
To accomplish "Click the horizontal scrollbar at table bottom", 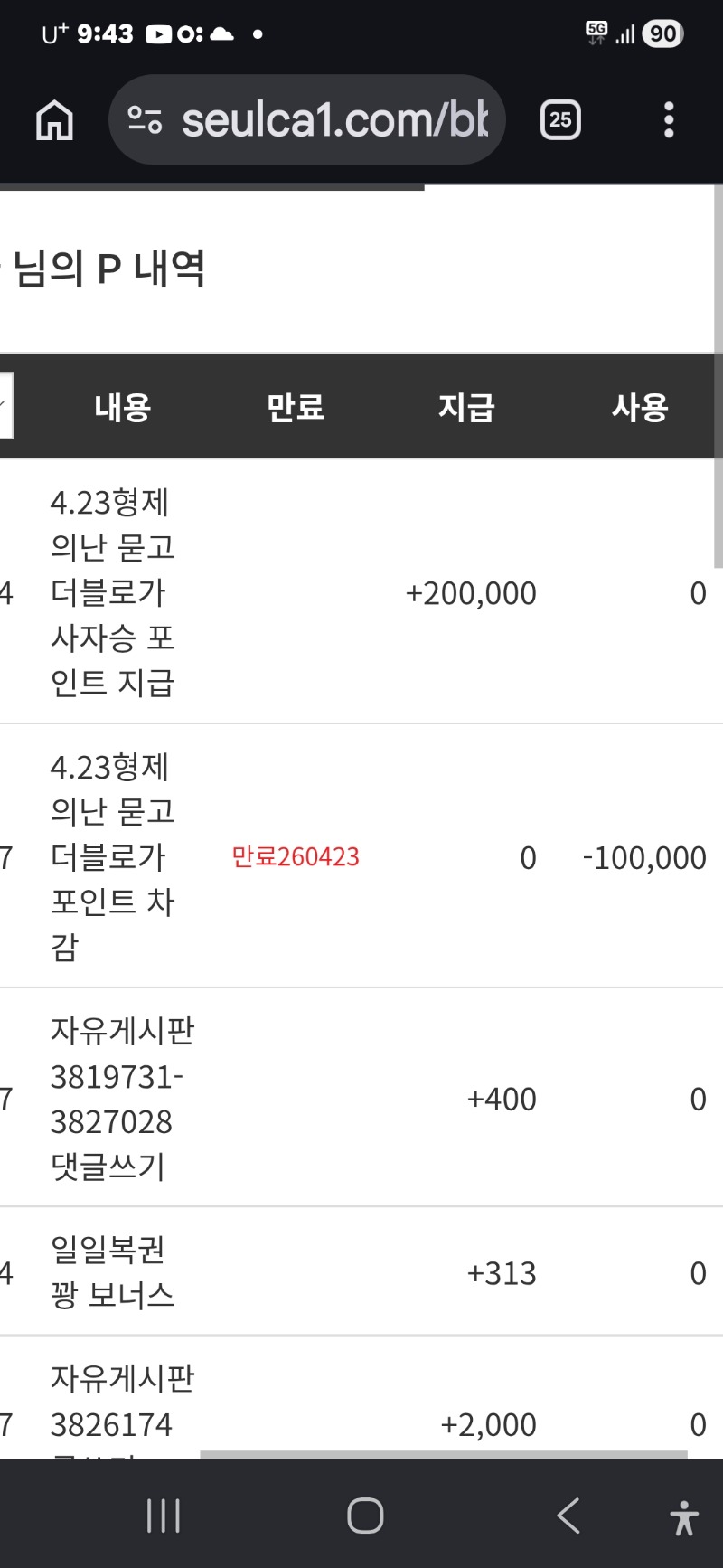I will point(443,1454).
